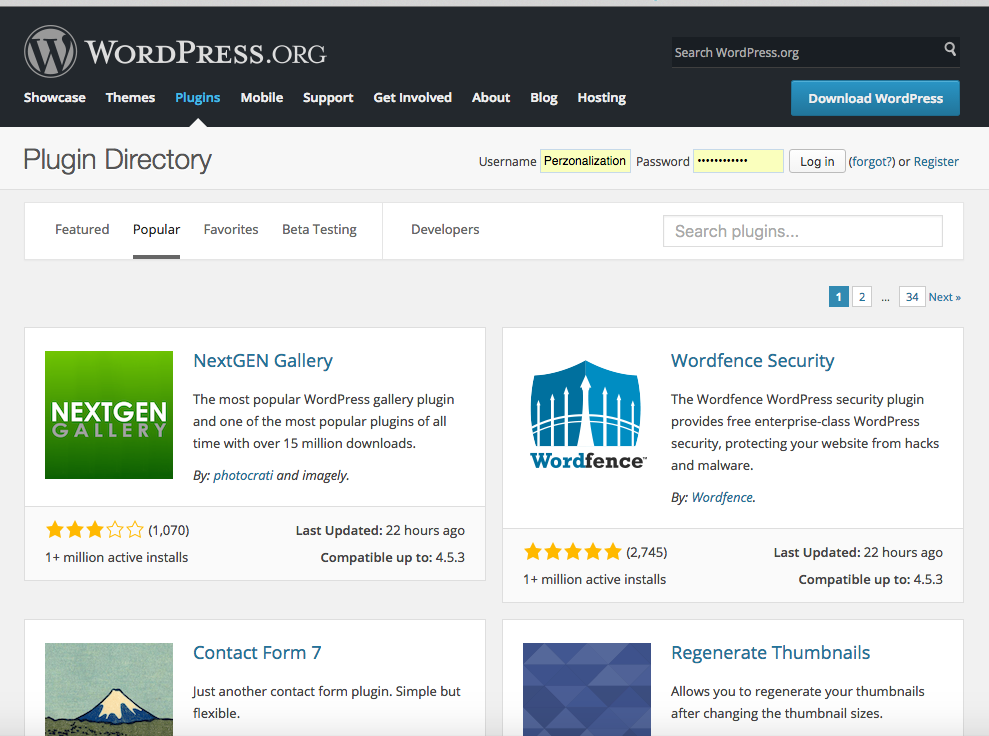989x736 pixels.
Task: Open the NextGEN Gallery plugin title
Action: click(263, 361)
